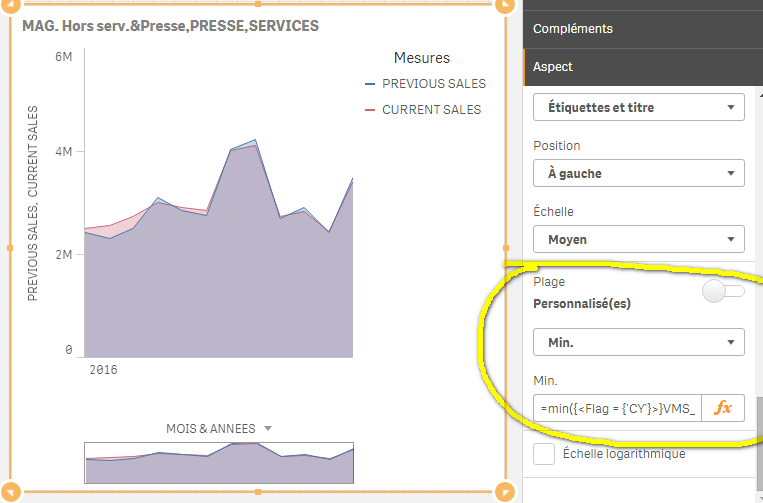Click the chart's left-middle resize handle
The width and height of the screenshot is (763, 503).
(x=10, y=247)
